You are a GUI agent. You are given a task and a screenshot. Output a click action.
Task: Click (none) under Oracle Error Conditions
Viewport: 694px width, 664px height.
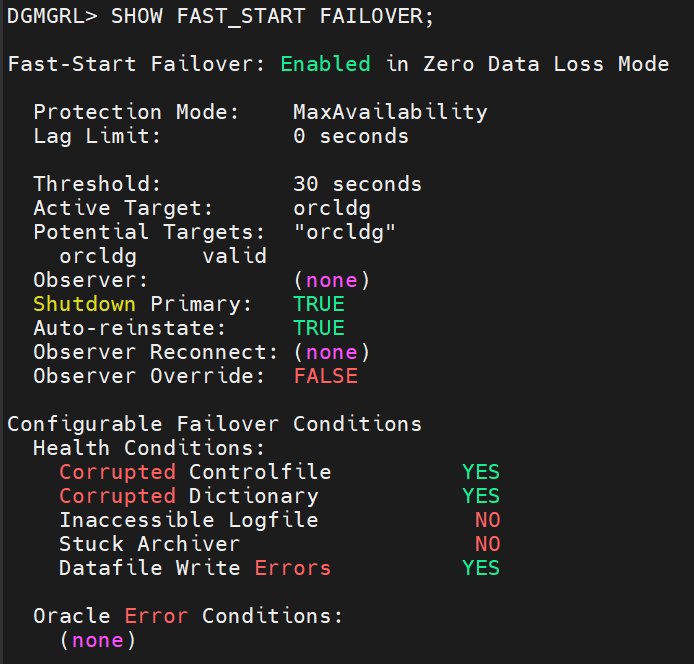pyautogui.click(x=97, y=640)
